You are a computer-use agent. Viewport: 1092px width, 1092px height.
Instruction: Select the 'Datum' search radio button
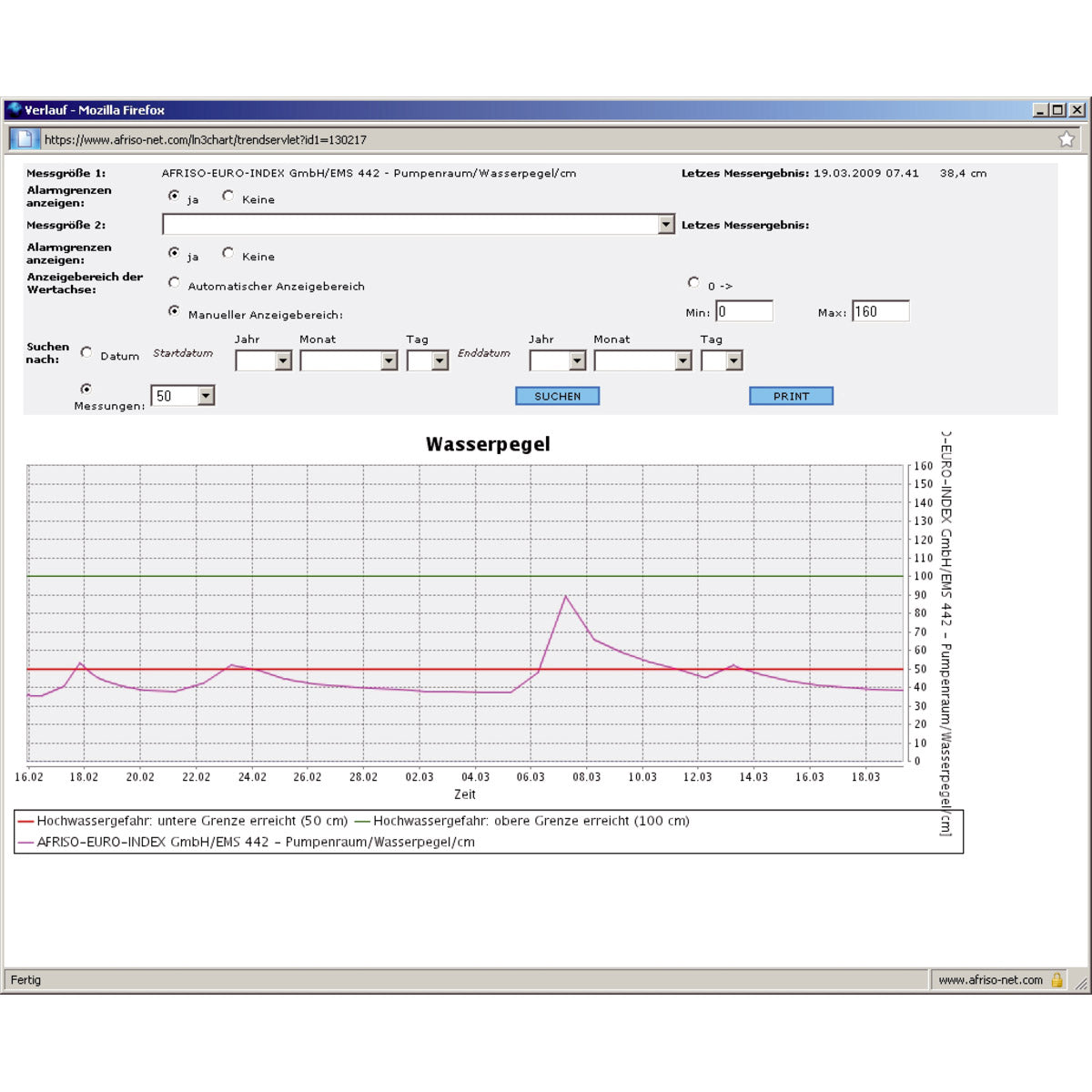coord(86,352)
